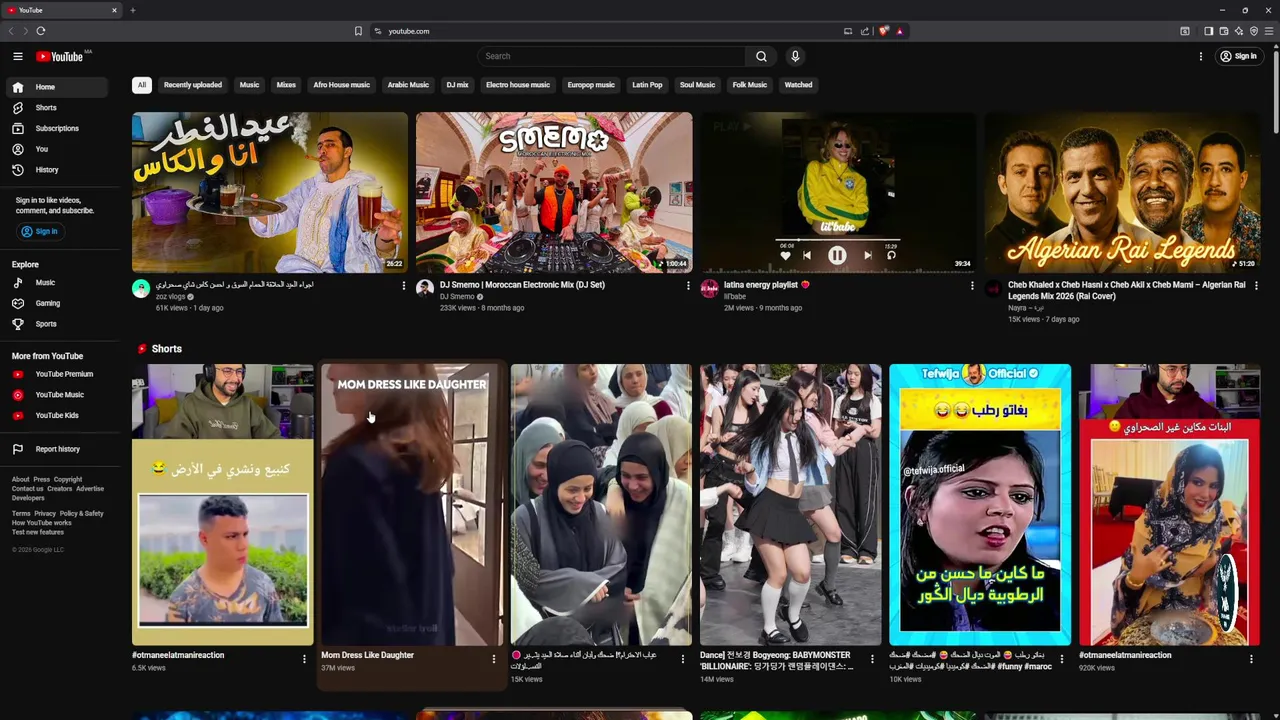The height and width of the screenshot is (720, 1280).
Task: Open YouTube Music in the sidebar
Action: 56,395
